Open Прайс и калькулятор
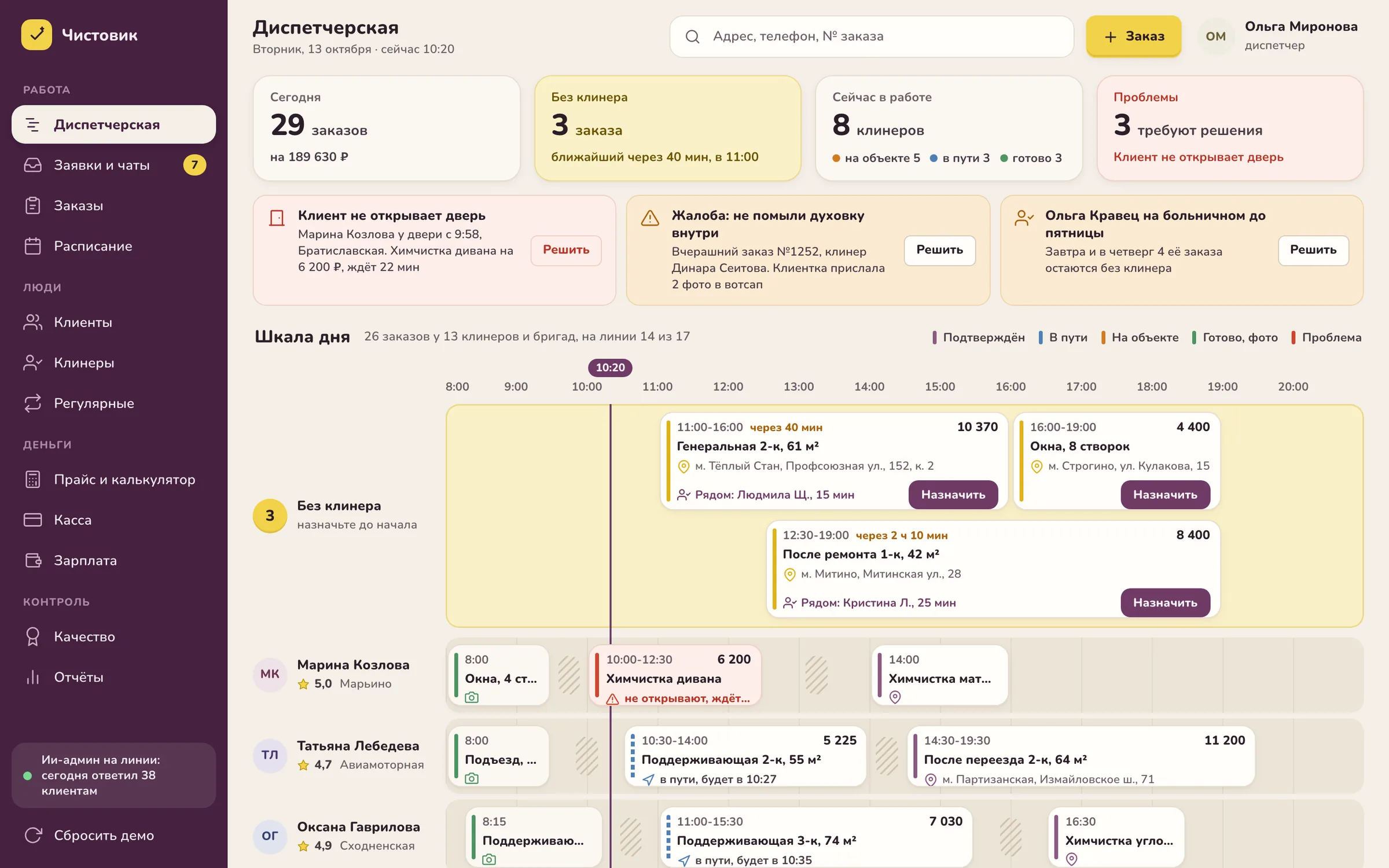The width and height of the screenshot is (1389, 868). pyautogui.click(x=113, y=480)
